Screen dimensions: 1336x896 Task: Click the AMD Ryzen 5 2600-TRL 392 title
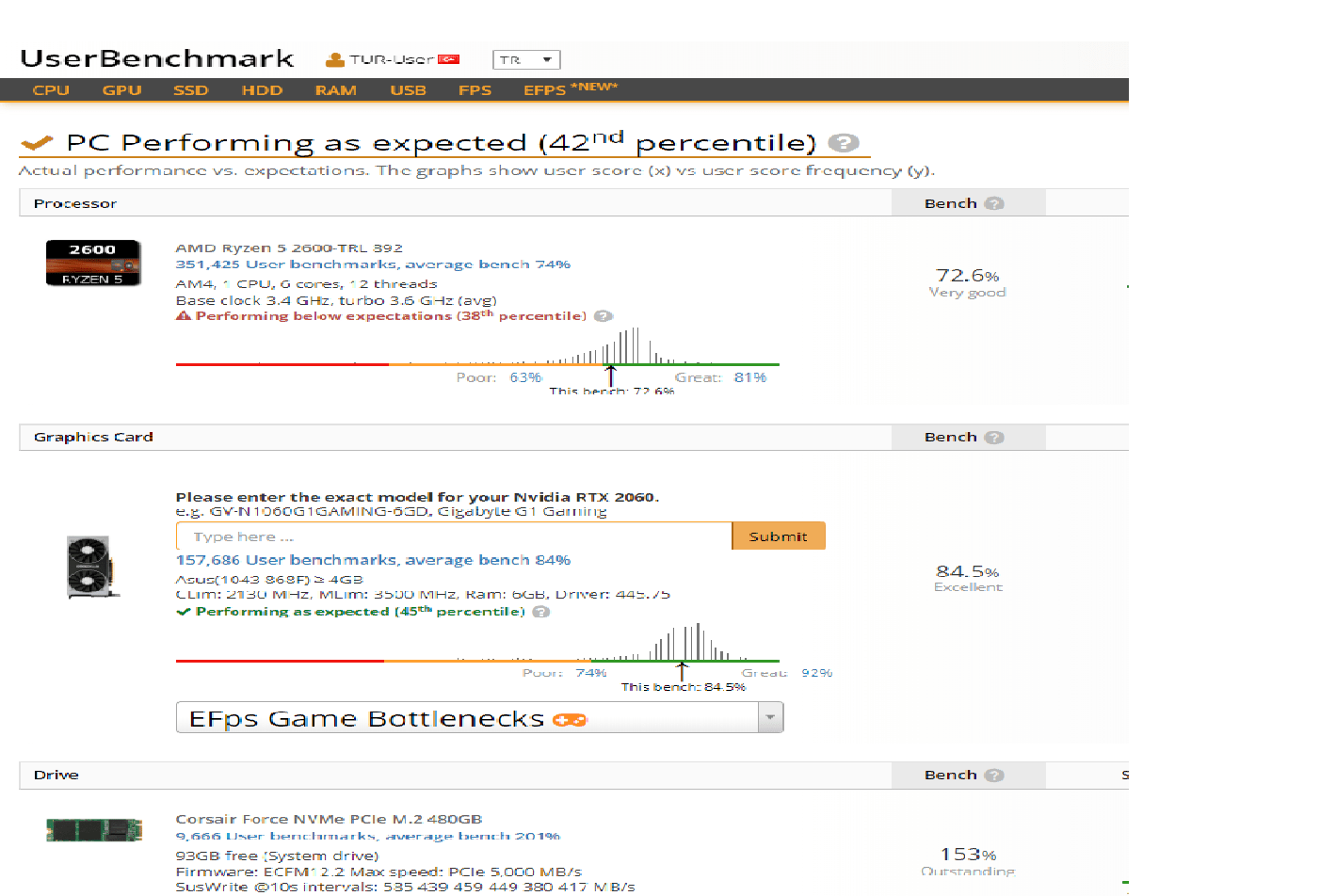[289, 248]
